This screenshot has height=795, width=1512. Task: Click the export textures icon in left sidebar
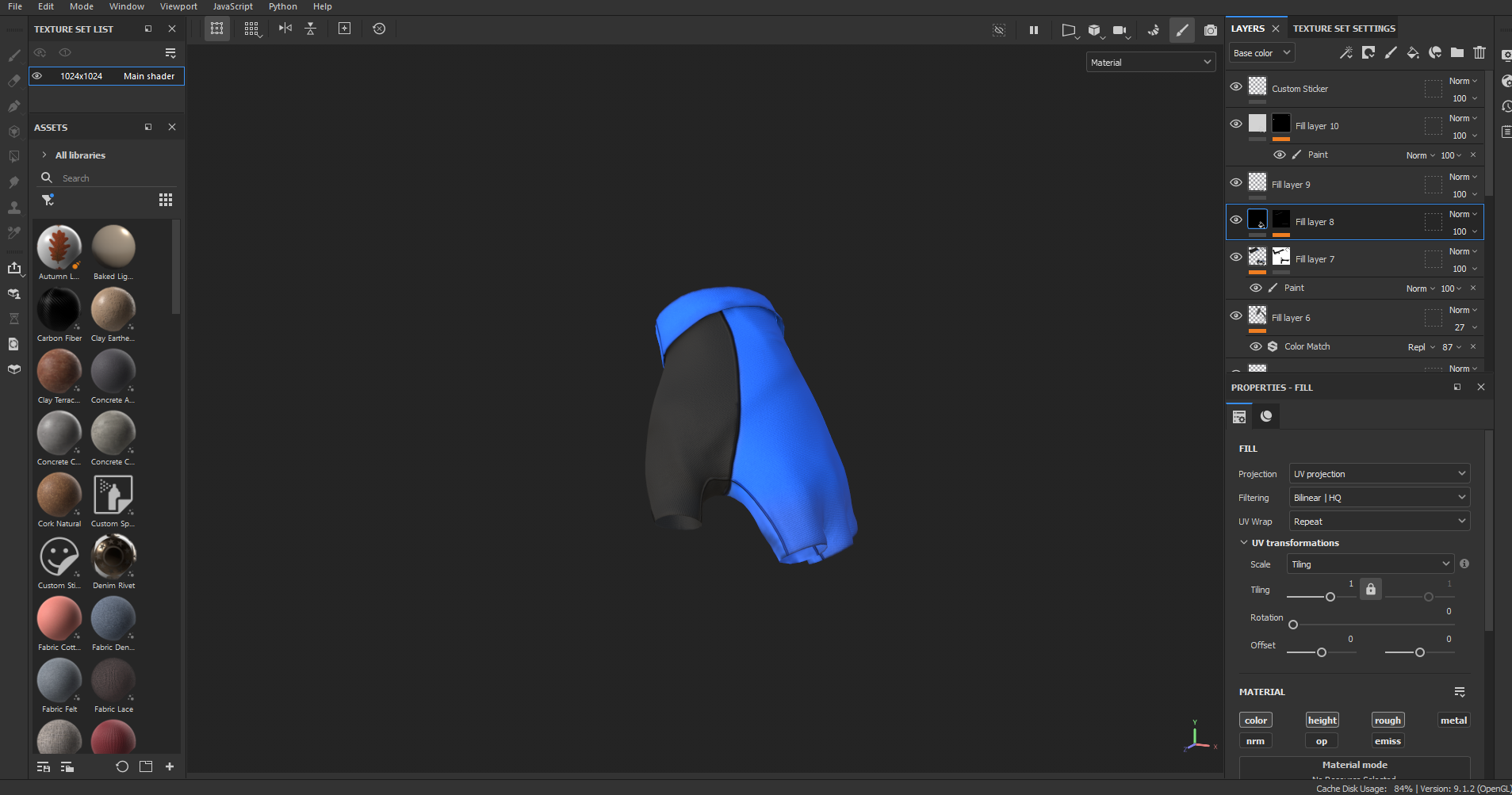(14, 269)
